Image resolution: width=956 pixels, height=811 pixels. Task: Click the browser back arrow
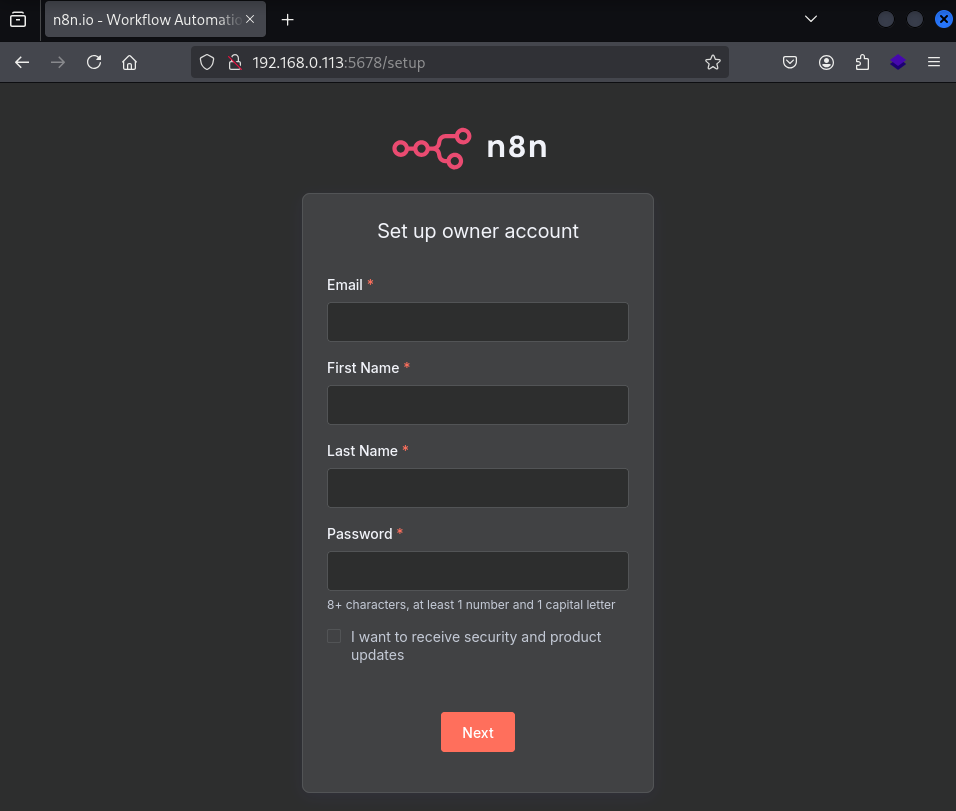22,62
